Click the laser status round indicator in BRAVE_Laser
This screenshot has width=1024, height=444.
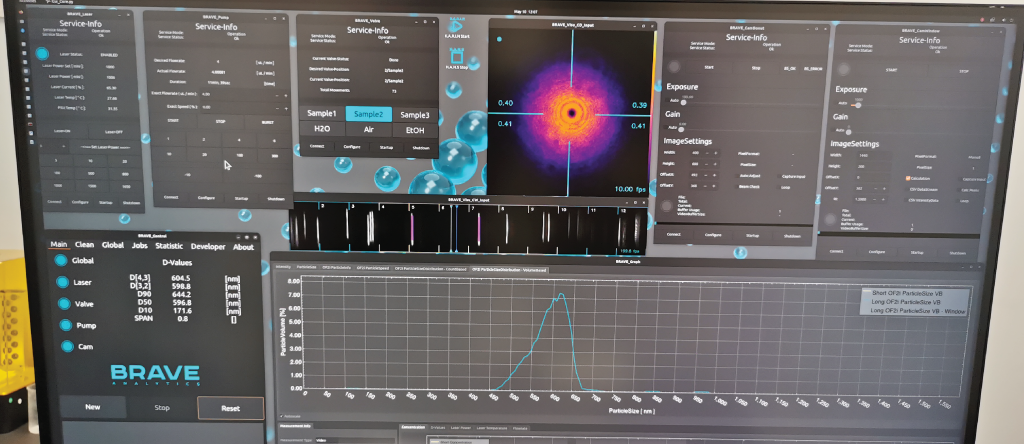[42, 54]
